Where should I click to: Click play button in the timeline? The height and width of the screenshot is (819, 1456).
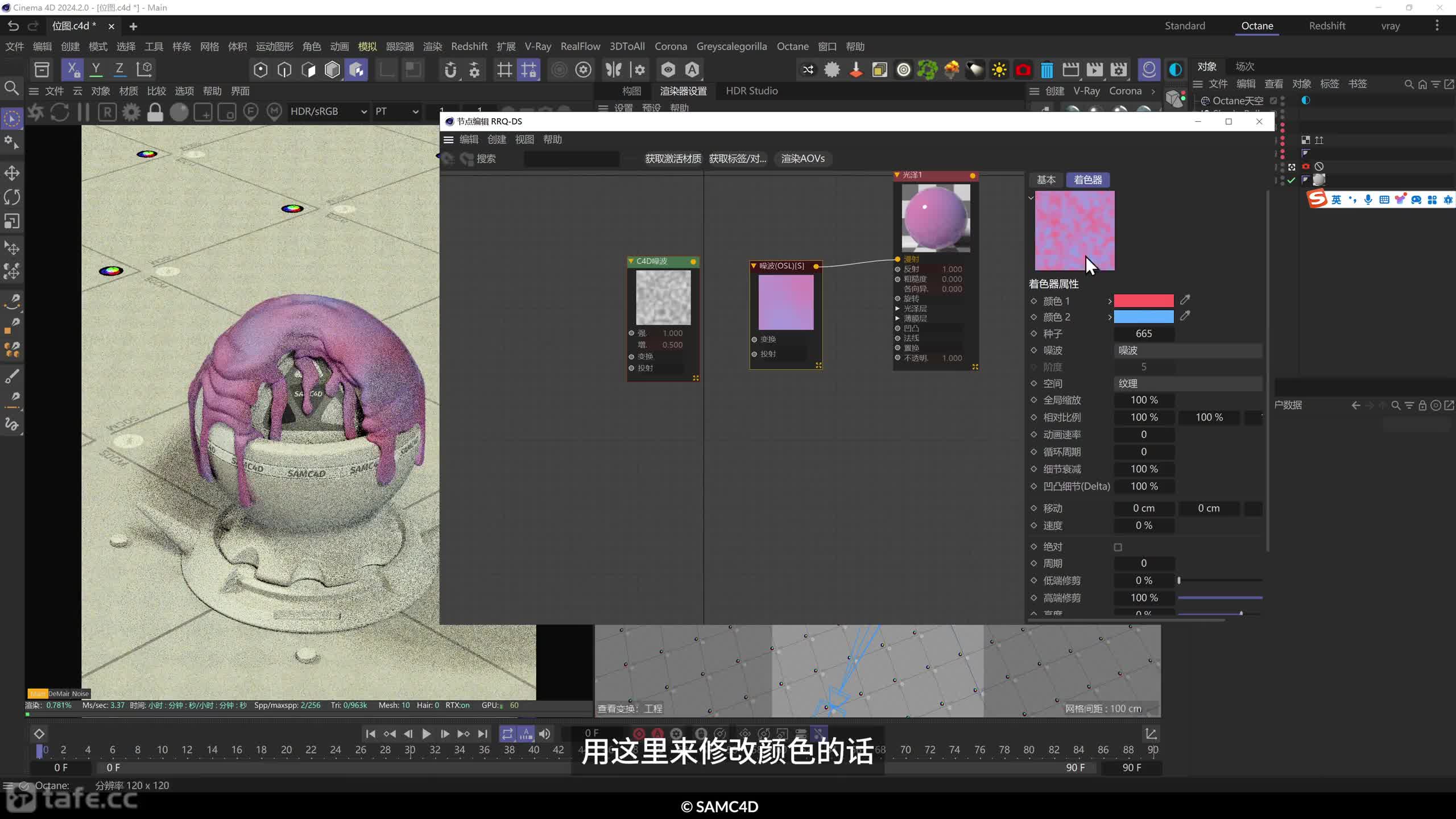coord(426,734)
